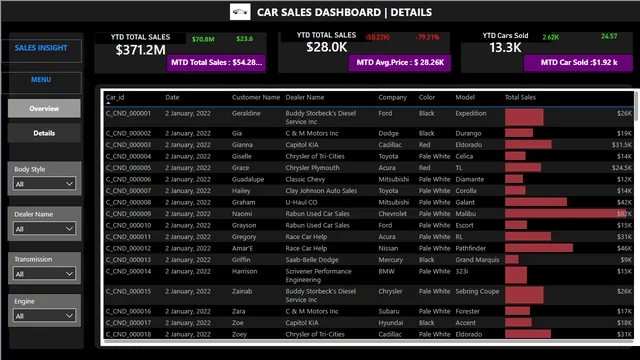Image resolution: width=640 pixels, height=360 pixels.
Task: Select row C_CND_000002
Action: [x=369, y=133]
